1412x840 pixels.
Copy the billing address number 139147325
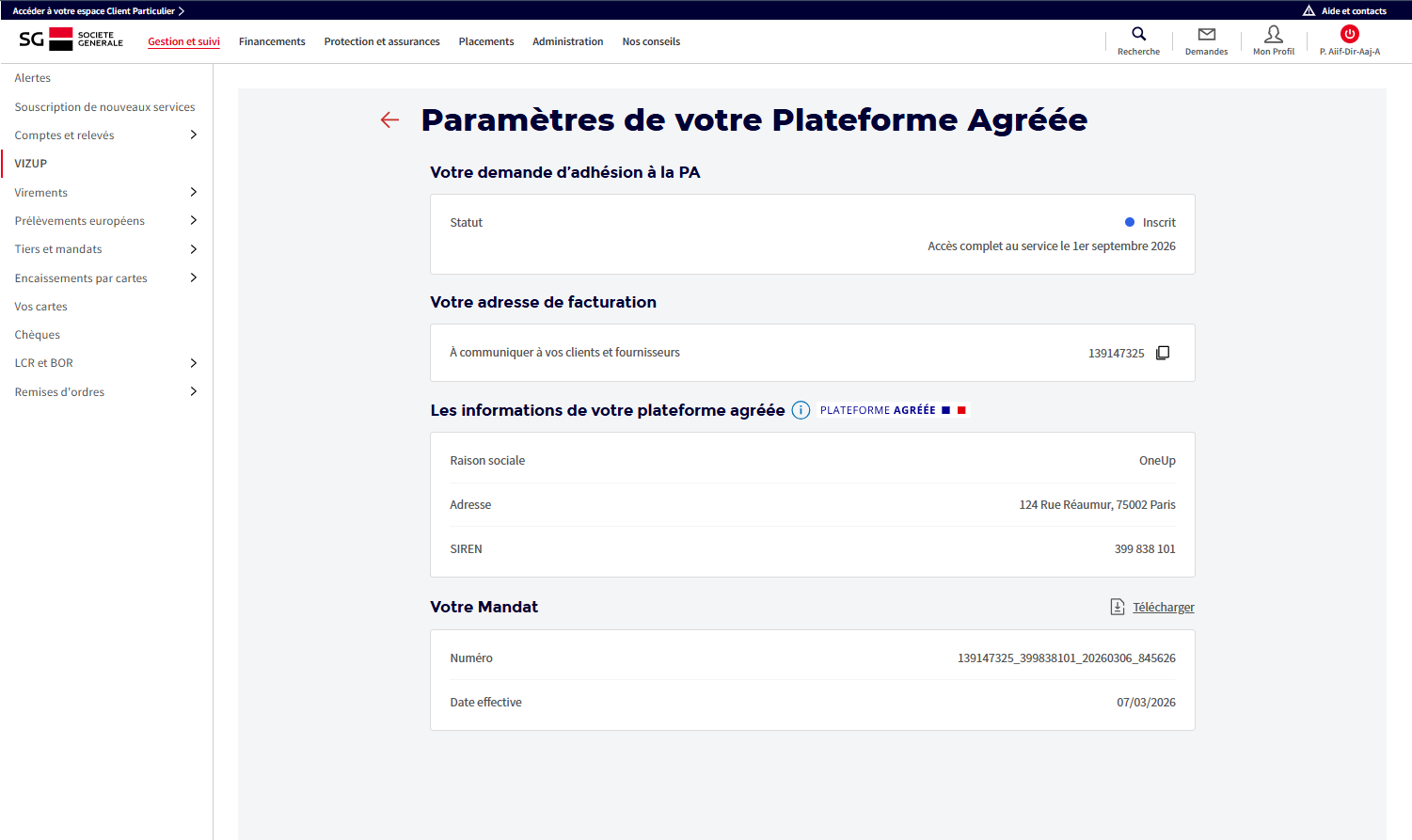click(1163, 353)
